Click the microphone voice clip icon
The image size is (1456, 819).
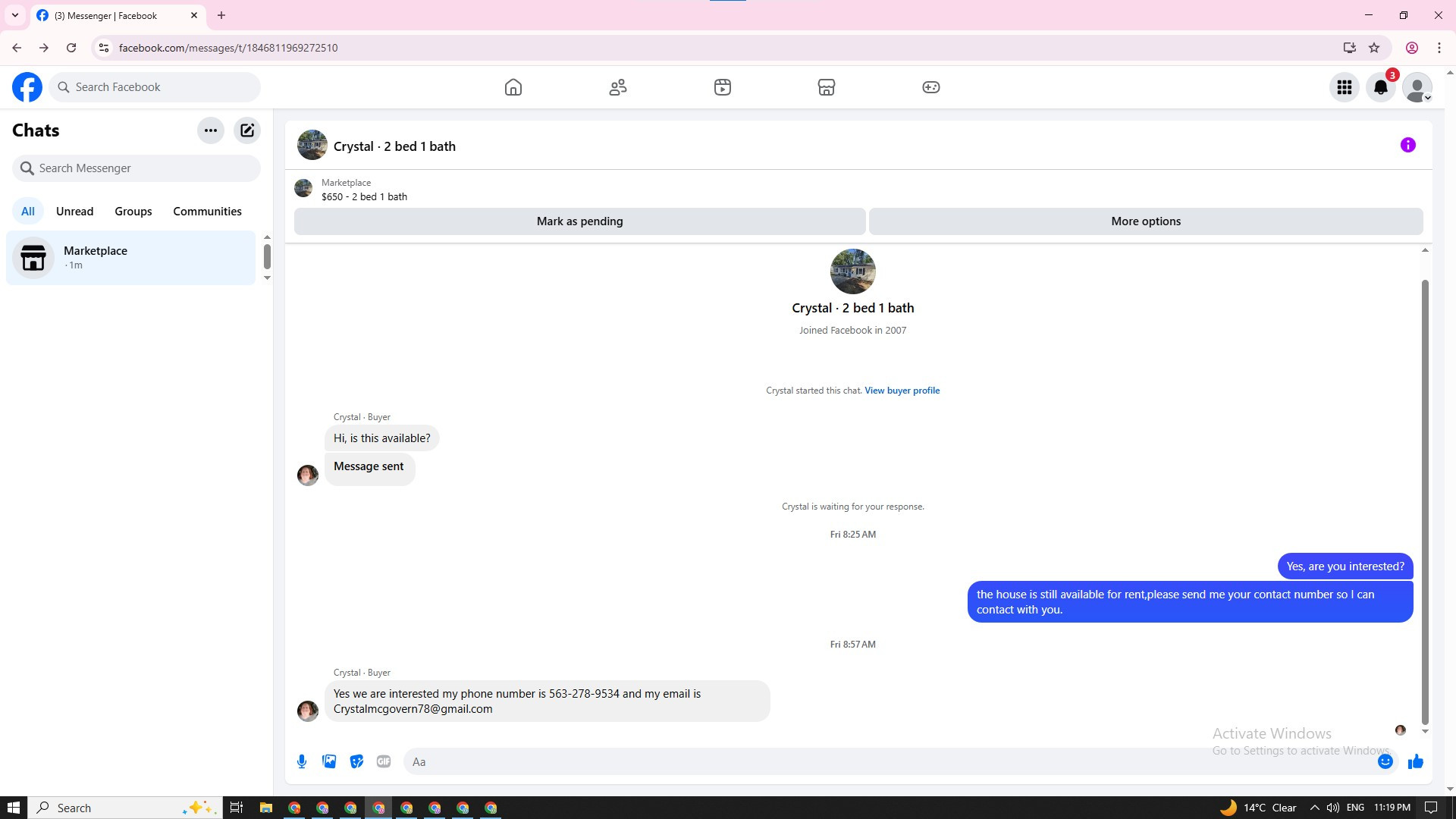pos(302,761)
